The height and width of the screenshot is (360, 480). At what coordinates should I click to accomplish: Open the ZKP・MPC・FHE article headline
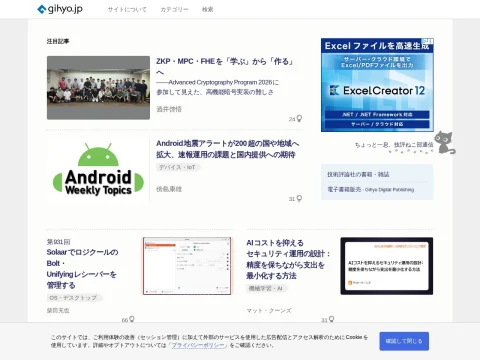coord(225,67)
